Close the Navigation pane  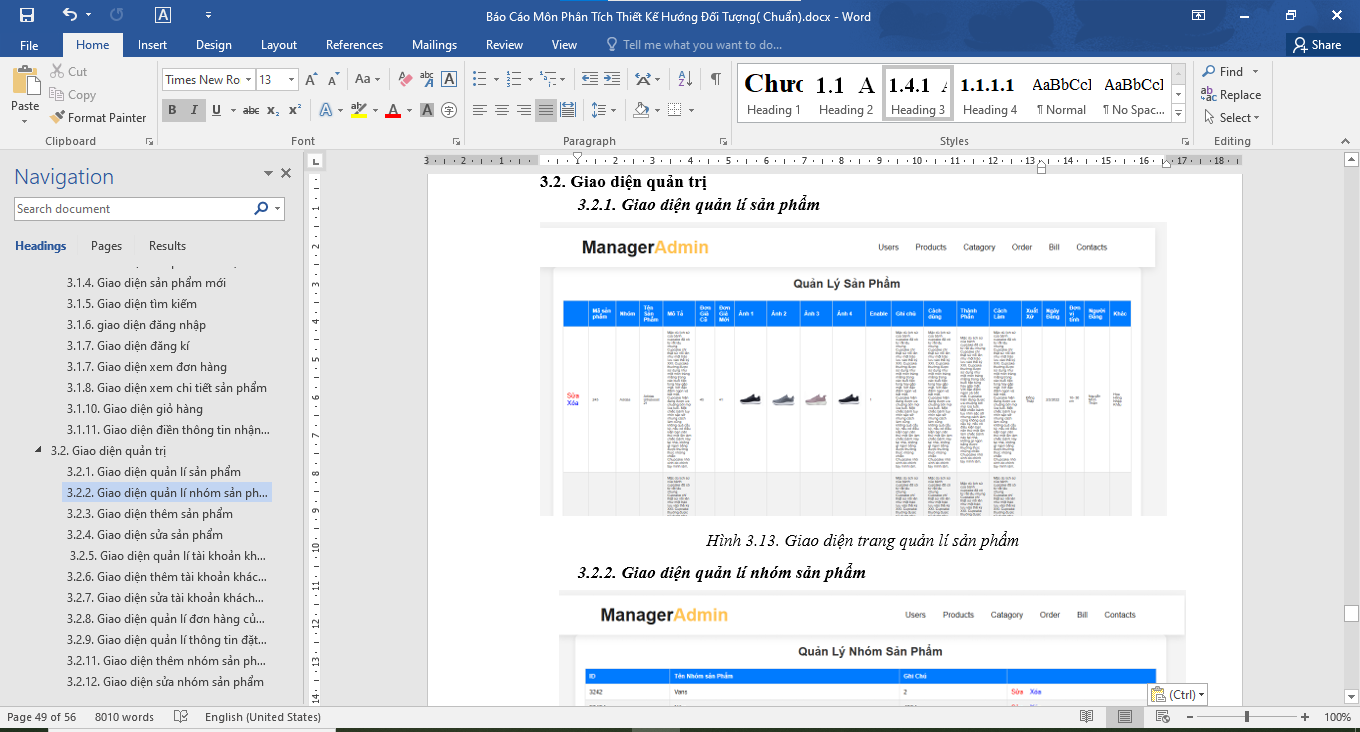click(286, 173)
